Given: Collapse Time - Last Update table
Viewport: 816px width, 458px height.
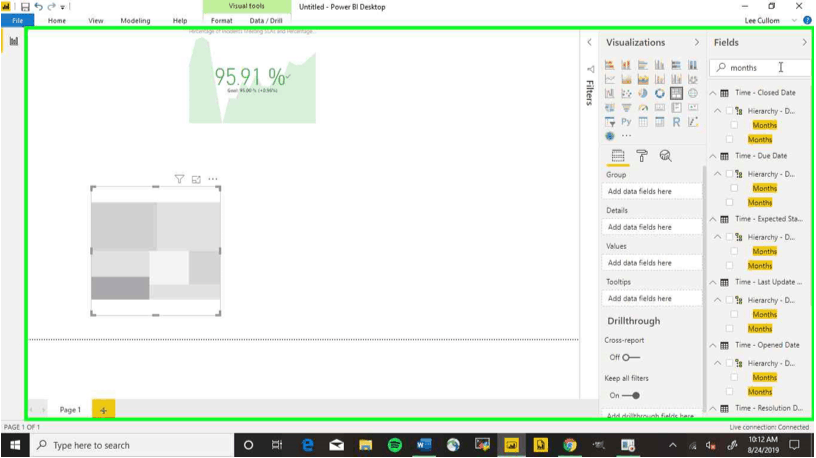Looking at the screenshot, I should click(x=713, y=282).
